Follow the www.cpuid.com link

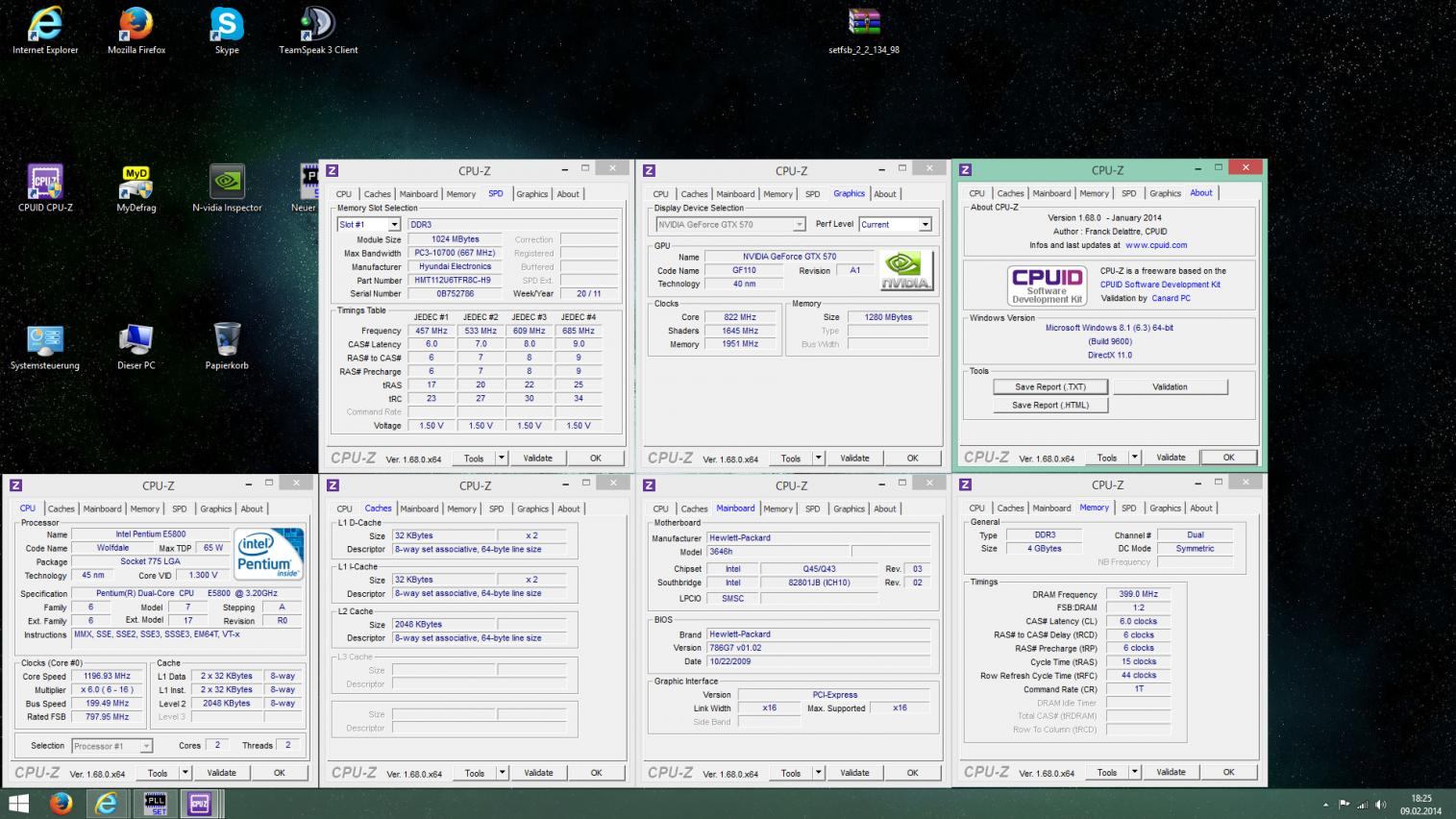click(x=1155, y=245)
